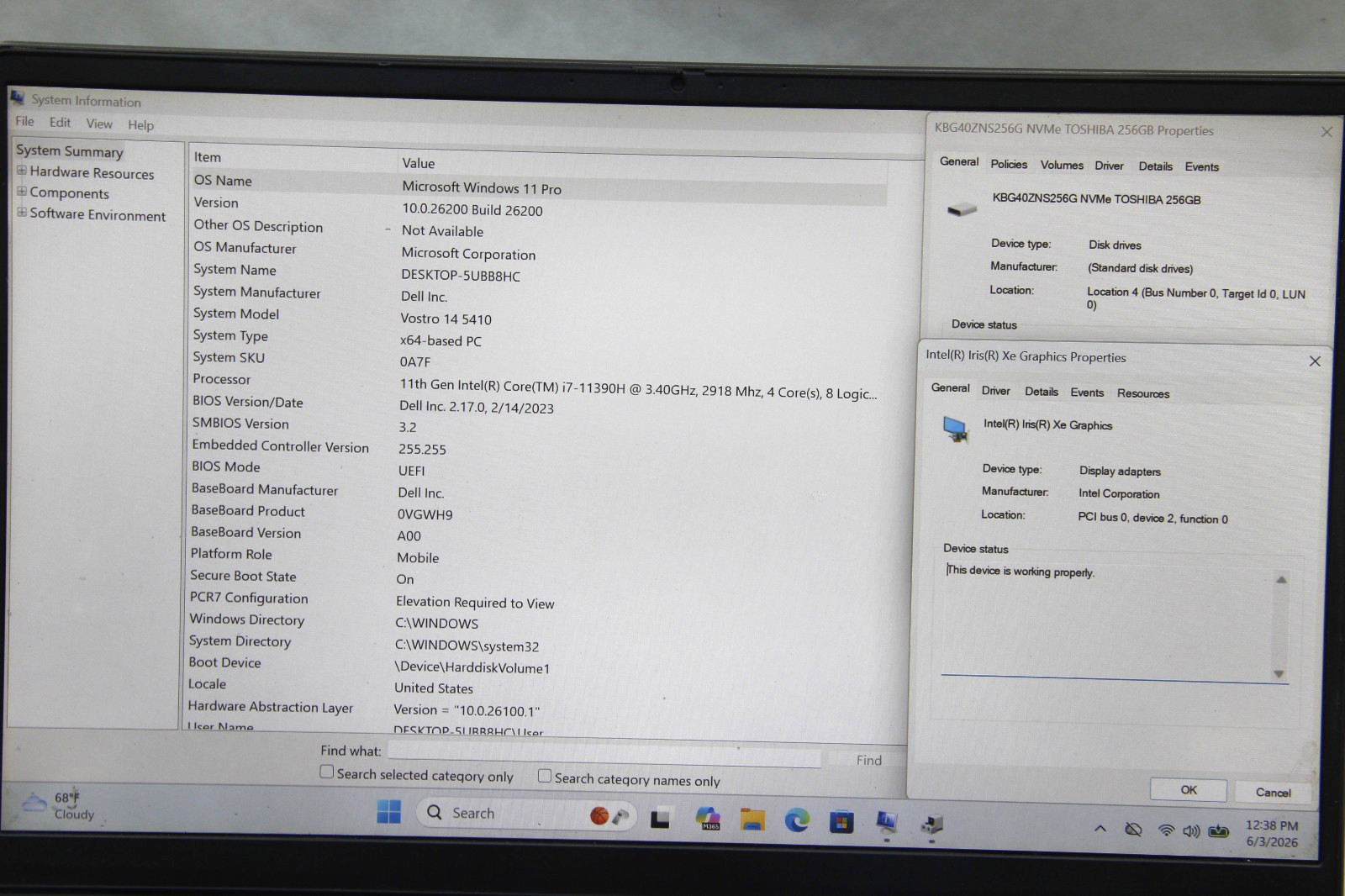Screen dimensions: 1345x896
Task: Open Details tab in TOSHIBA properties
Action: (1155, 166)
